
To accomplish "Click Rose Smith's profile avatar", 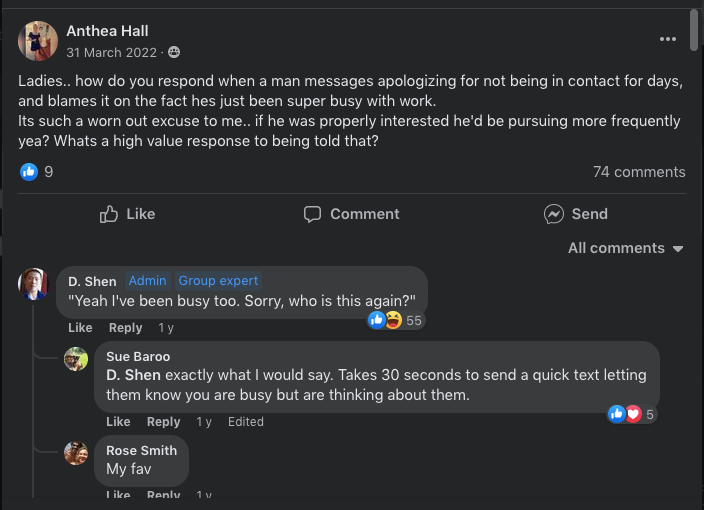I will [76, 453].
